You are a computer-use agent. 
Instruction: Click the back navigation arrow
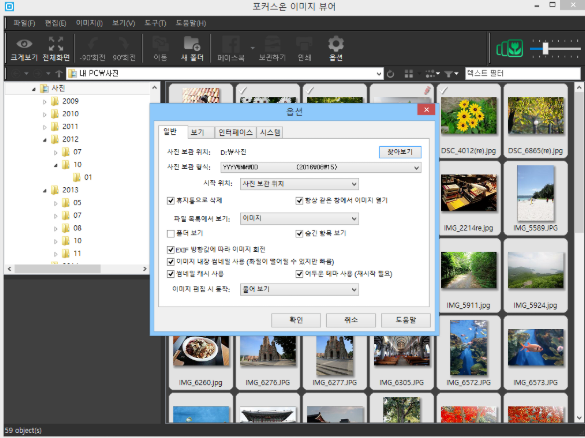click(16, 73)
